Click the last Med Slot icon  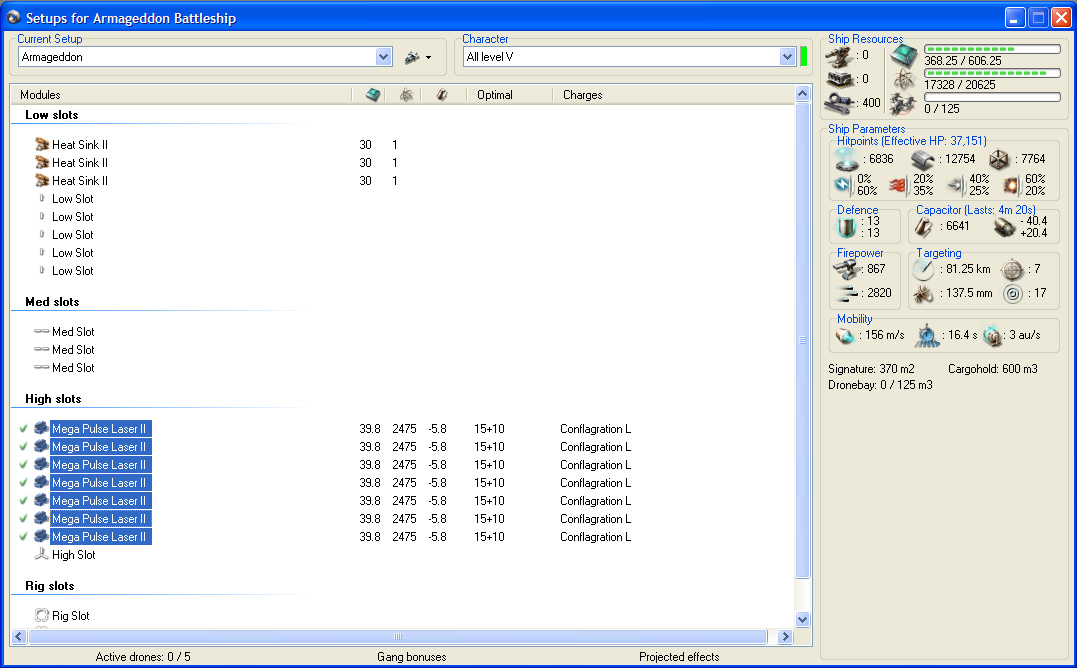(42, 367)
